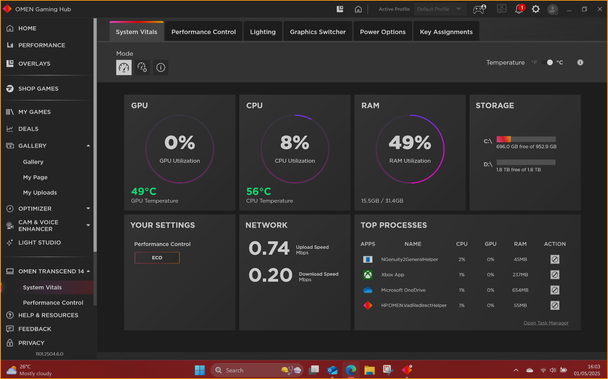Screen dimensions: 608x379
Task: Switch to System Vitals tab
Action: (x=136, y=32)
